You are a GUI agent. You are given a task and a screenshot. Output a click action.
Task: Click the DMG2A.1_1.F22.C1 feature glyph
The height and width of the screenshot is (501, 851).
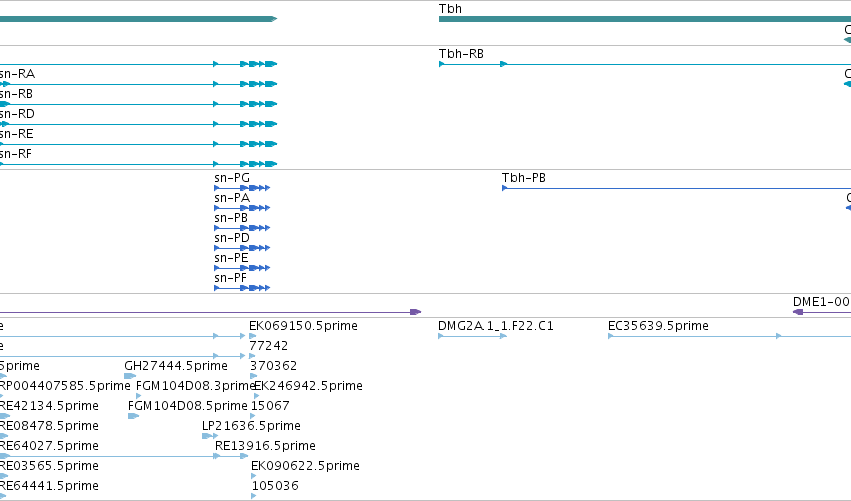[472, 336]
